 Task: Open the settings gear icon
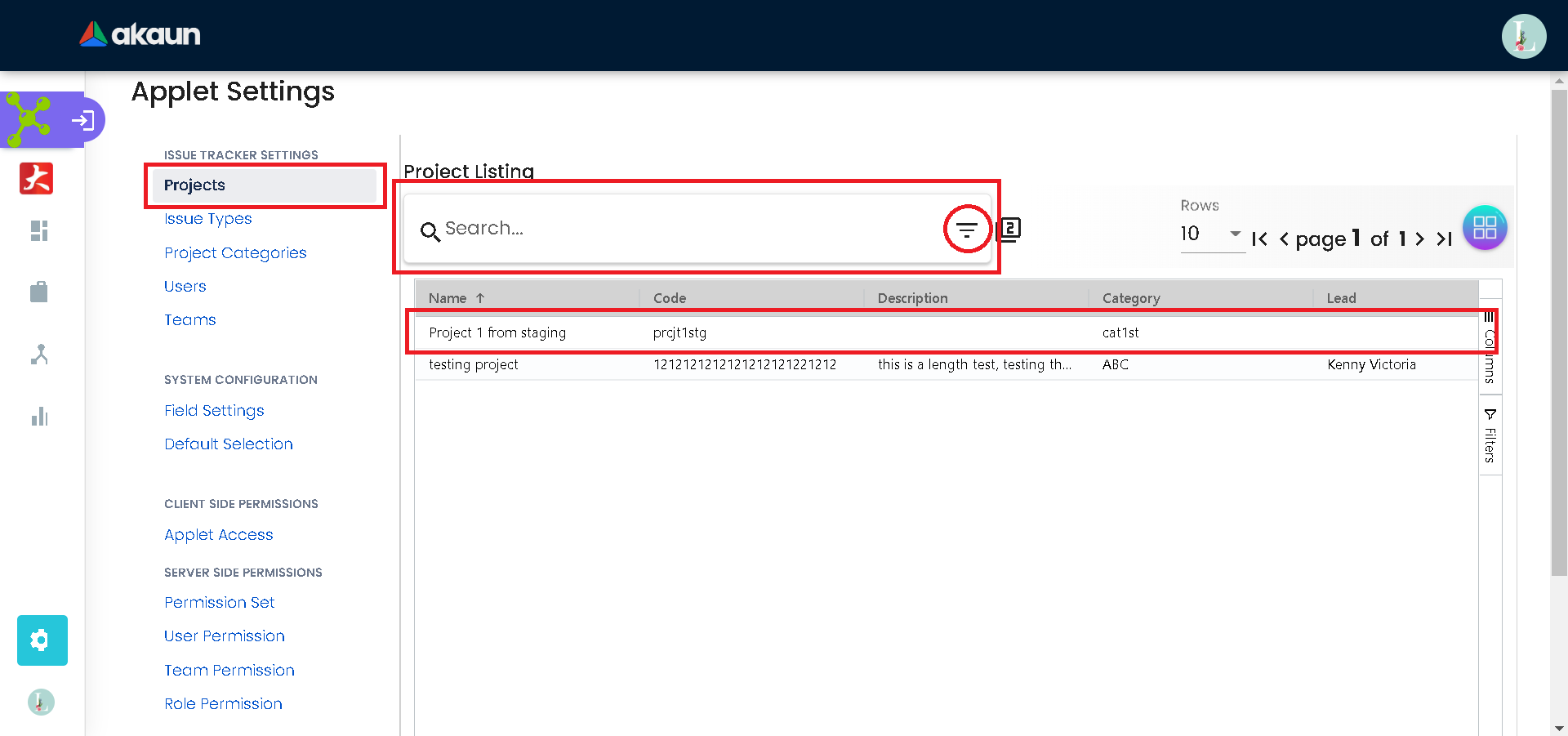click(42, 640)
